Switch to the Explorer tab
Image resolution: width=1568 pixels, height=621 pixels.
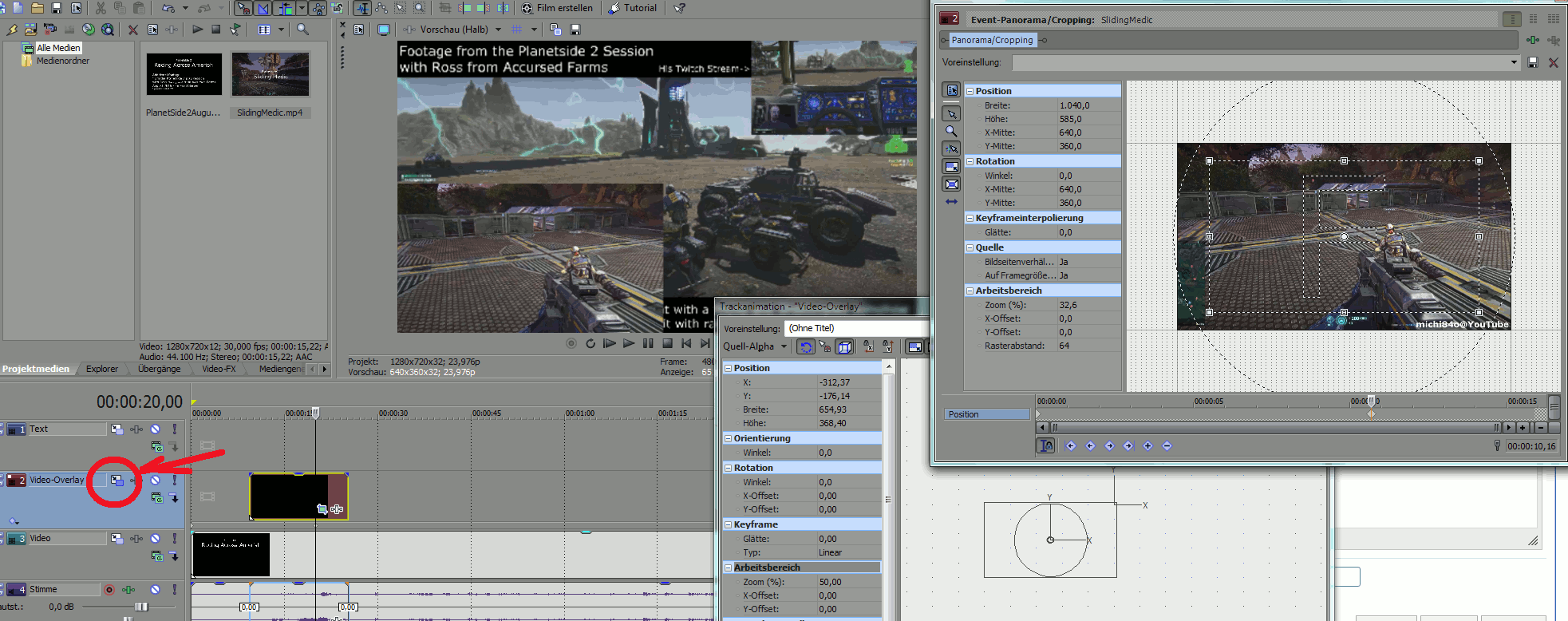point(102,369)
